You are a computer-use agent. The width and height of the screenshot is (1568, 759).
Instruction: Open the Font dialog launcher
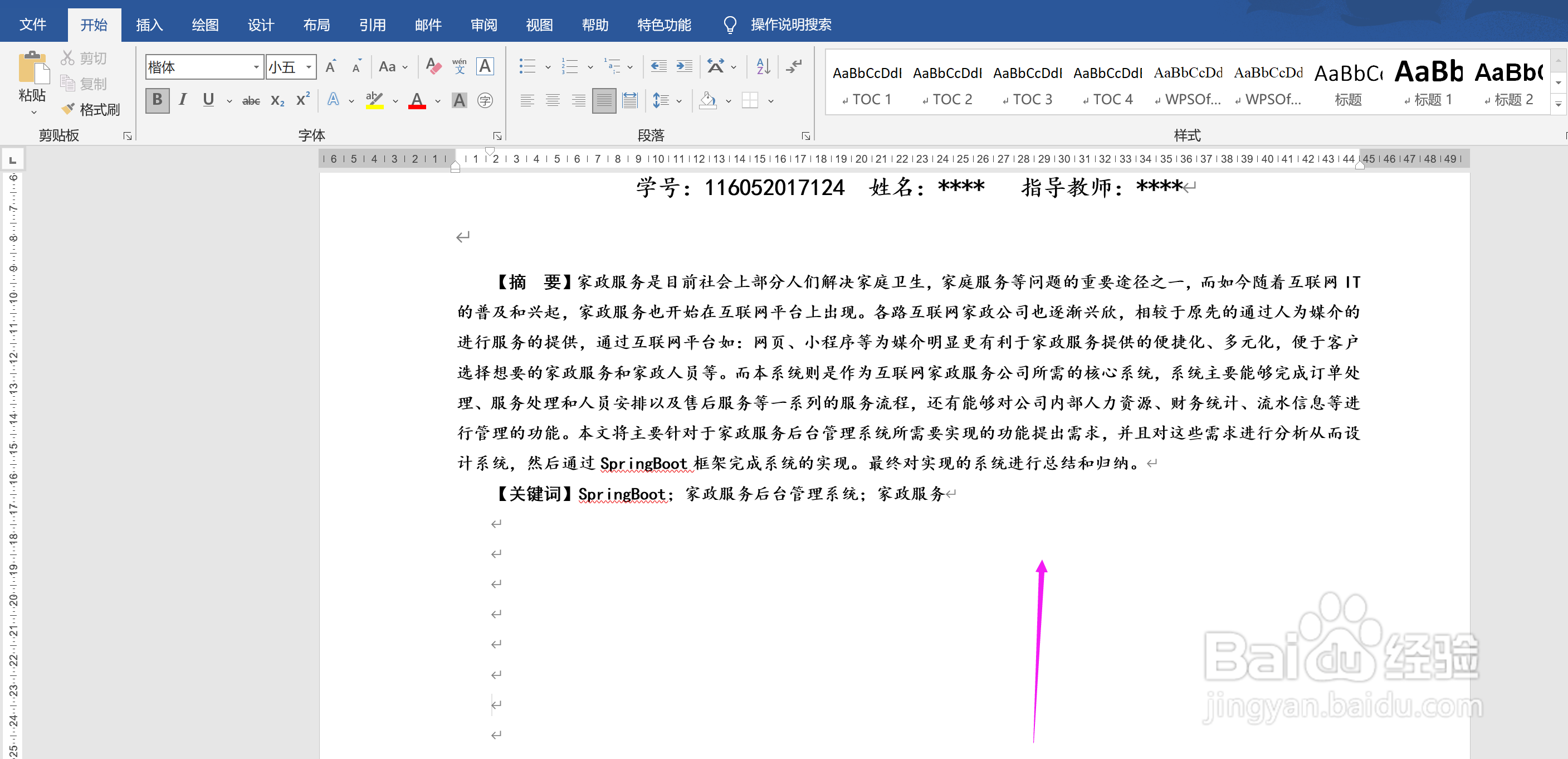point(497,136)
